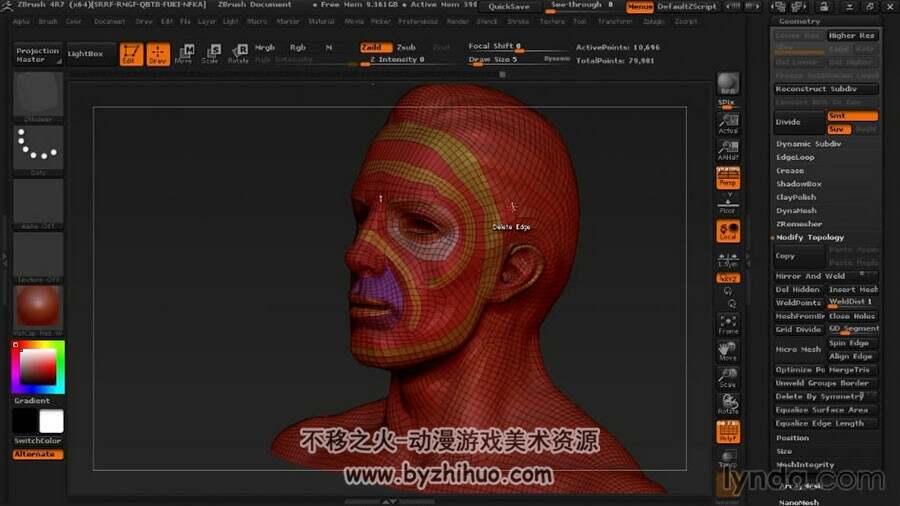Click the Transp transparency icon

coord(728,458)
